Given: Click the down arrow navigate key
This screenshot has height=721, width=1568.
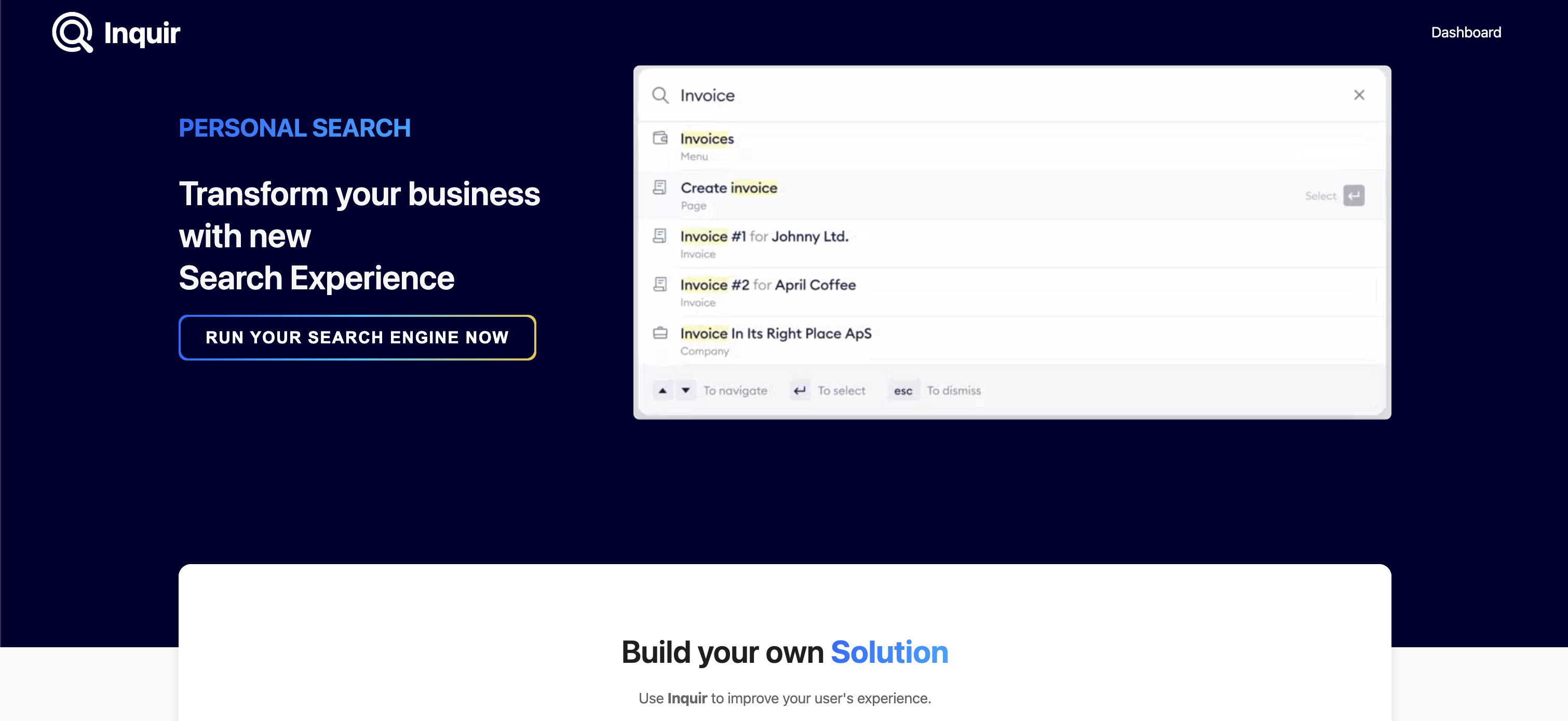Looking at the screenshot, I should point(685,390).
